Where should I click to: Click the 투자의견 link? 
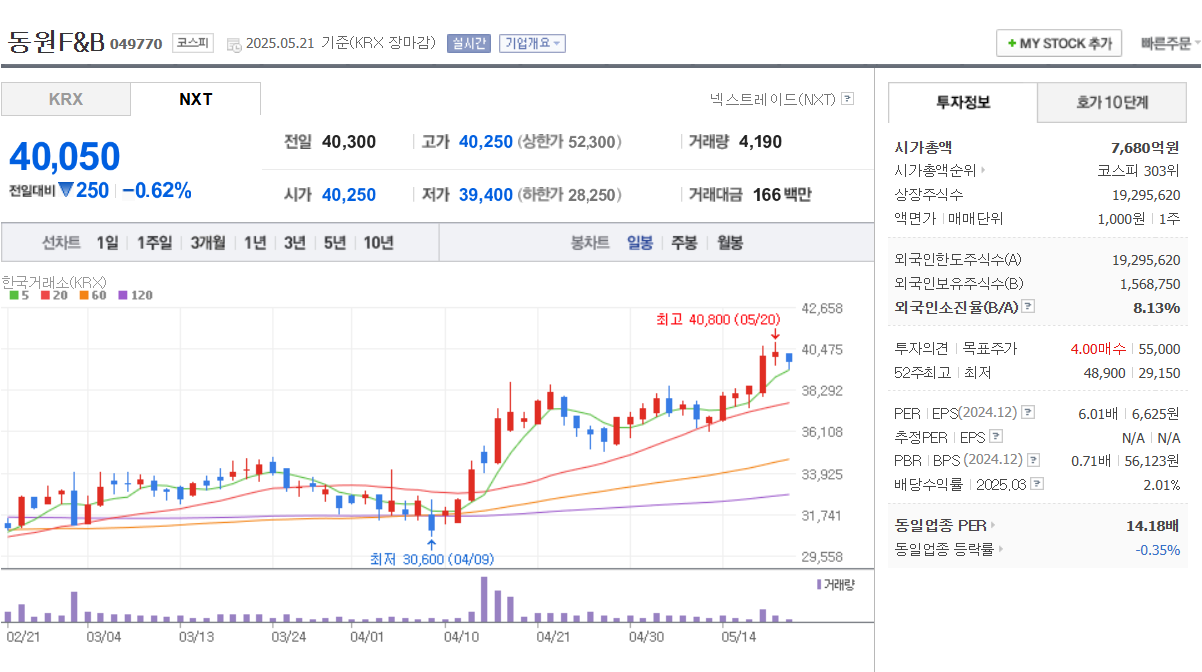921,349
